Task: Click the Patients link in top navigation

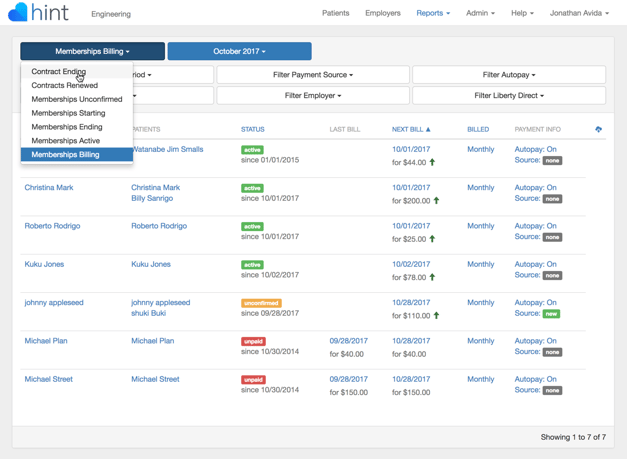Action: pyautogui.click(x=335, y=13)
